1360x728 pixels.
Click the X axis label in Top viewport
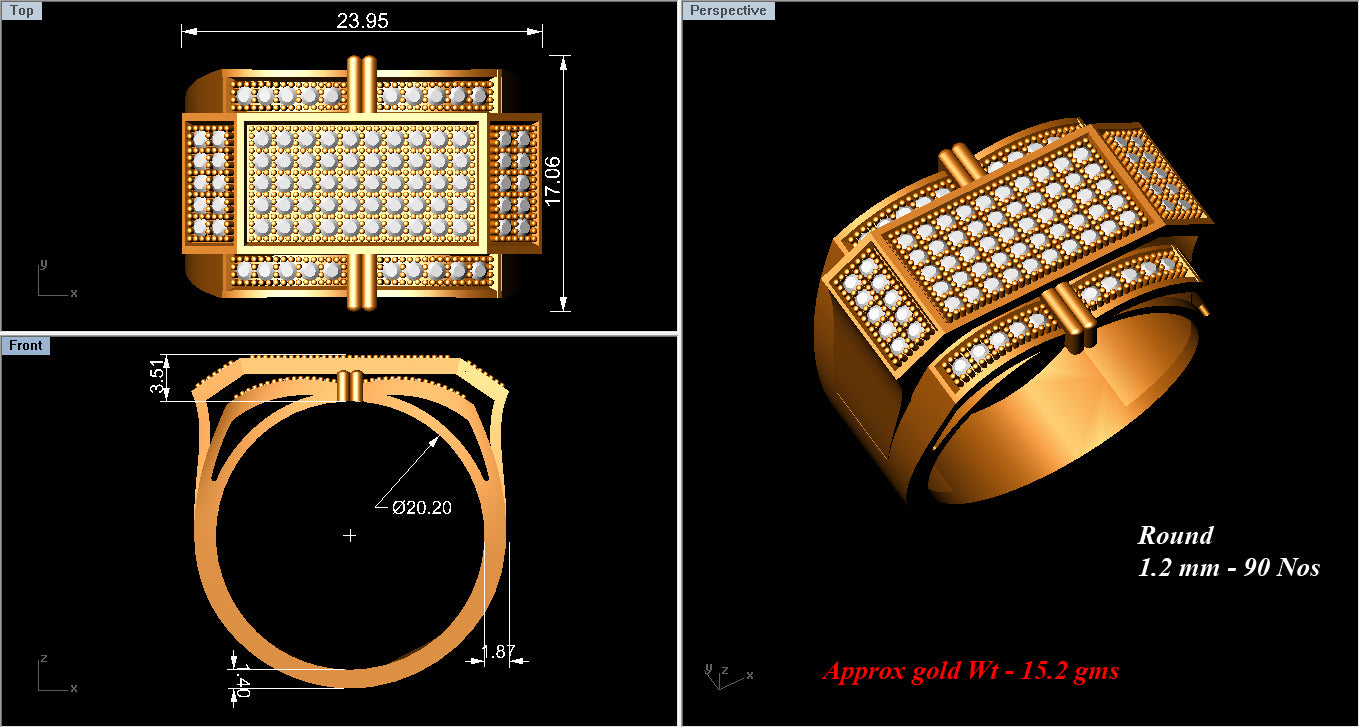click(x=74, y=294)
